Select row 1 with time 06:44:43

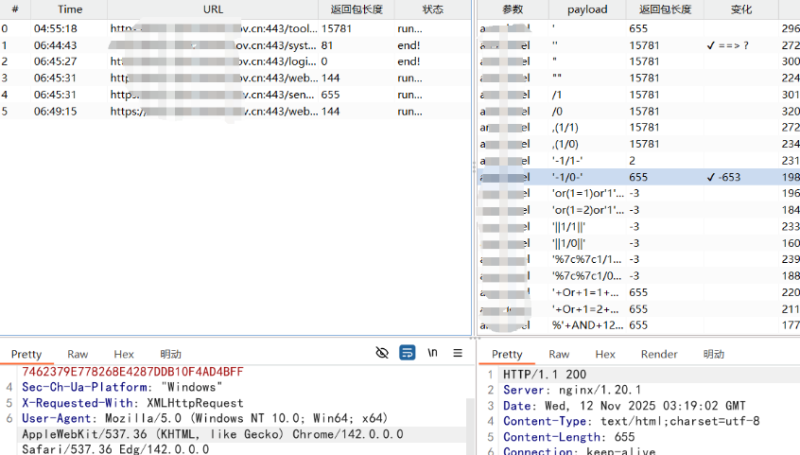coord(235,45)
